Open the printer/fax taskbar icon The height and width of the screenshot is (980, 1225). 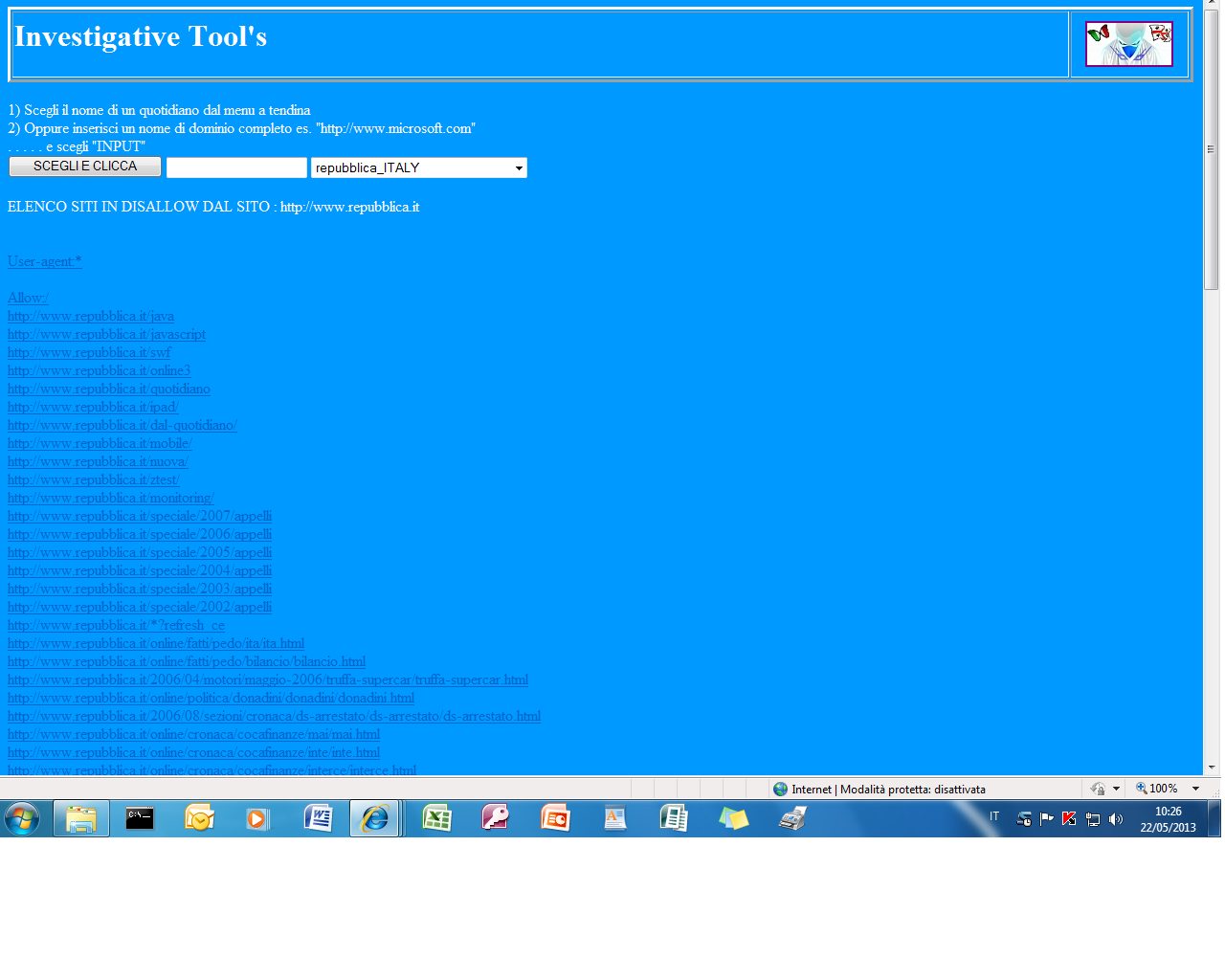[x=792, y=818]
